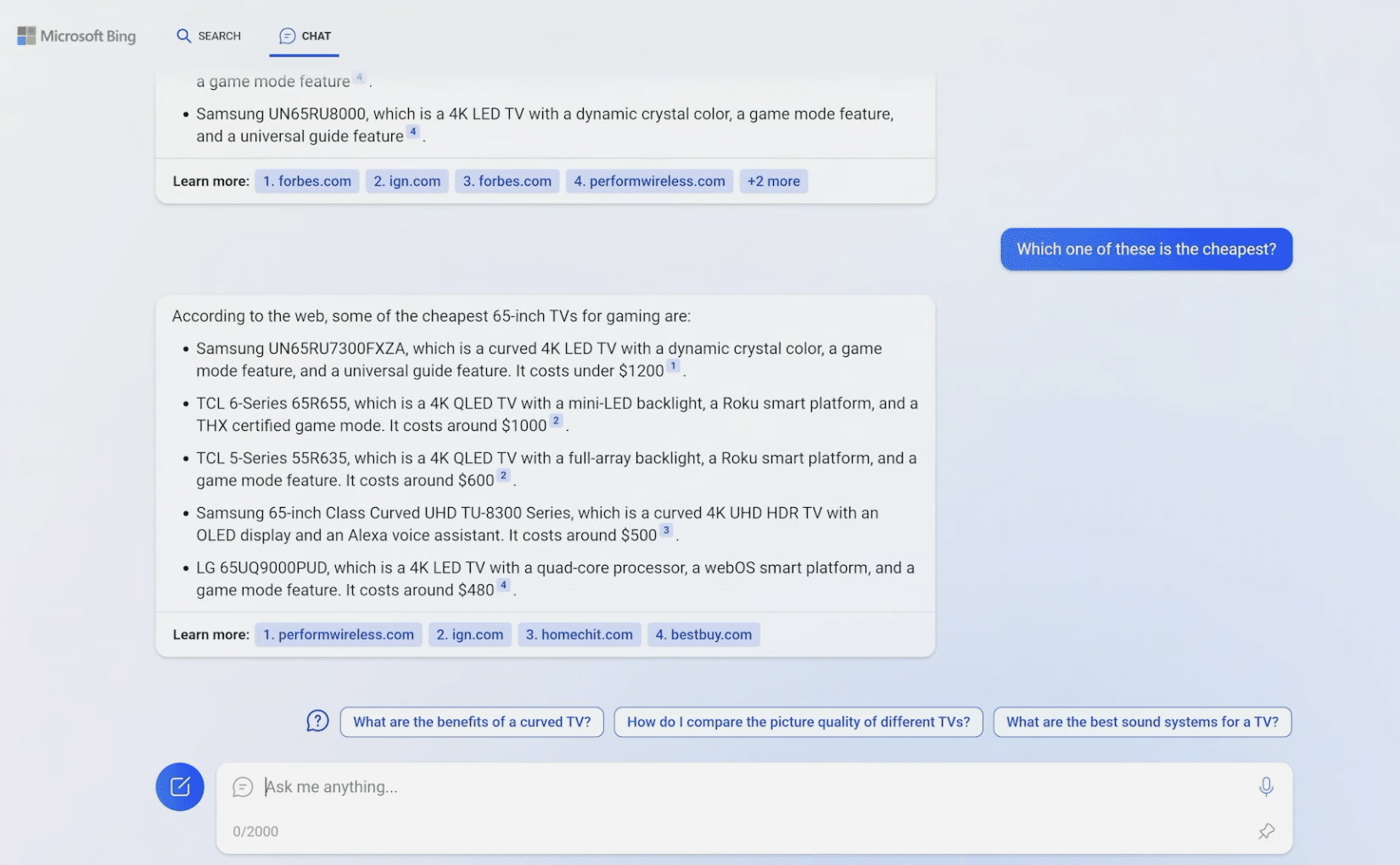Click 'According to the web' intro sentence
This screenshot has width=1400, height=865.
(x=431, y=315)
